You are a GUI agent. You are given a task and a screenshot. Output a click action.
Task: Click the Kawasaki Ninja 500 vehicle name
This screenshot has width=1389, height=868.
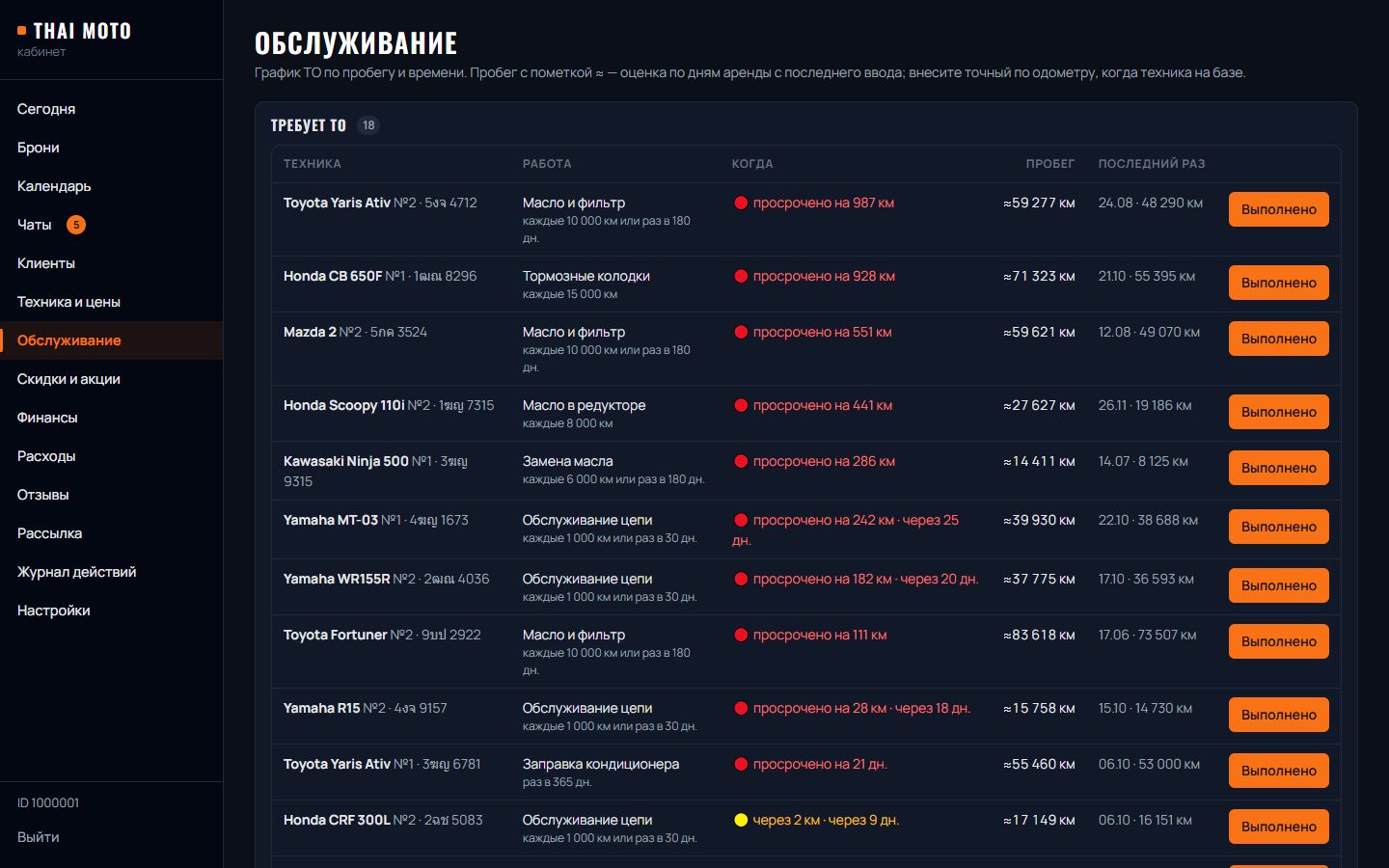tap(346, 461)
